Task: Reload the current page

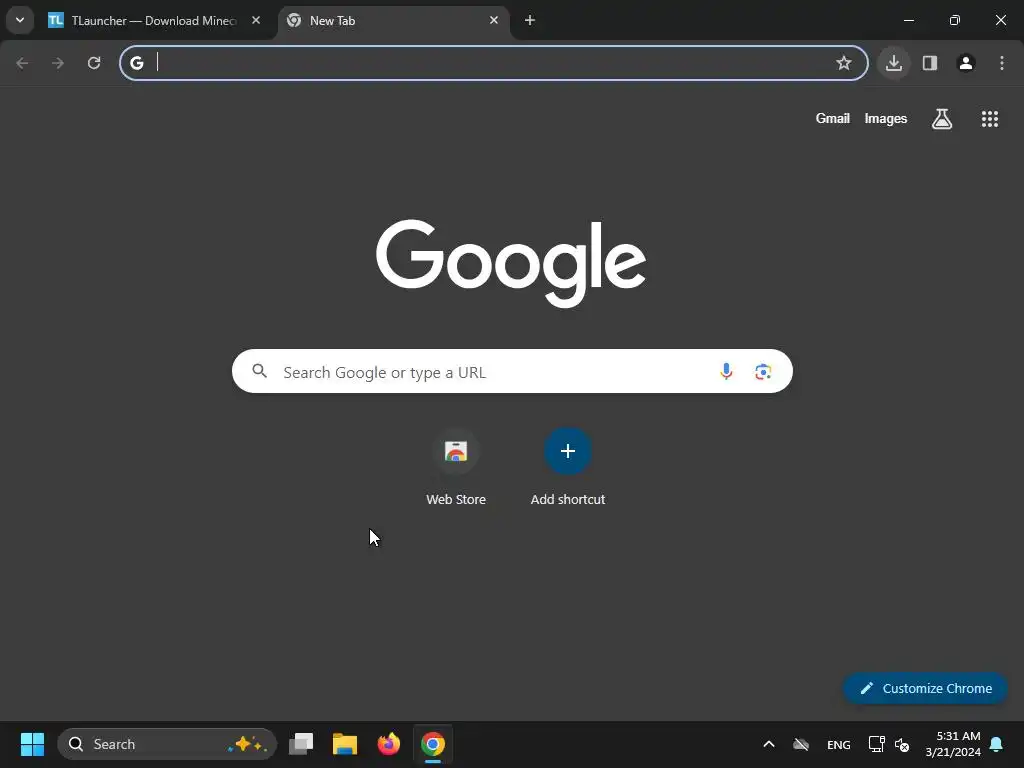Action: [94, 63]
